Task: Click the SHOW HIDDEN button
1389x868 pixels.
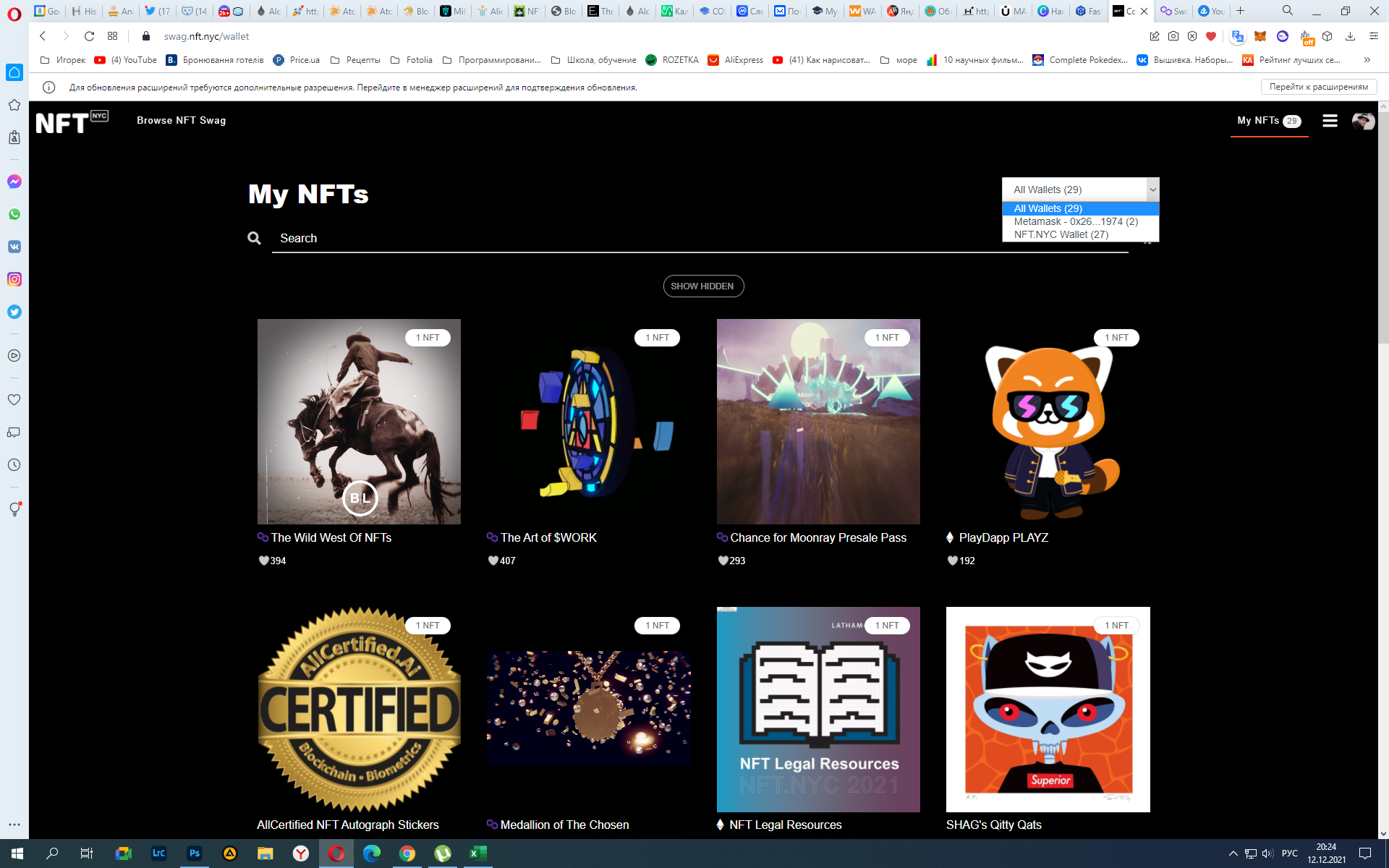Action: click(x=703, y=286)
